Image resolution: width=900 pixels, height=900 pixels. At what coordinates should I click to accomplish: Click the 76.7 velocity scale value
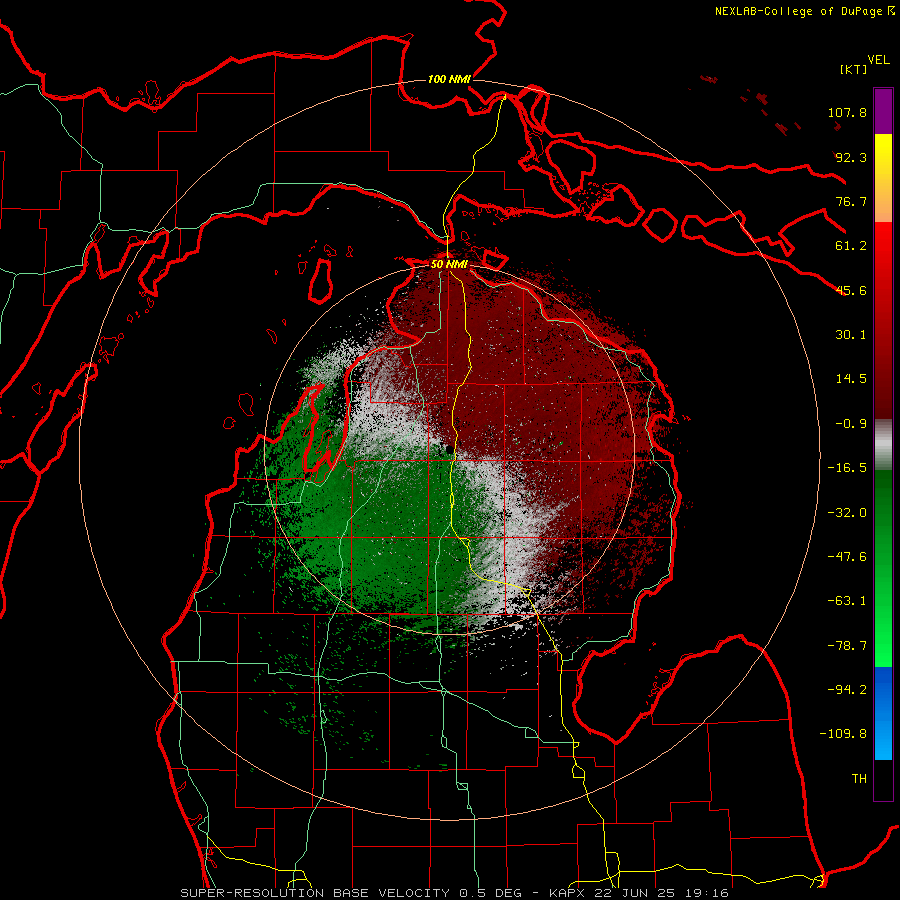click(851, 201)
